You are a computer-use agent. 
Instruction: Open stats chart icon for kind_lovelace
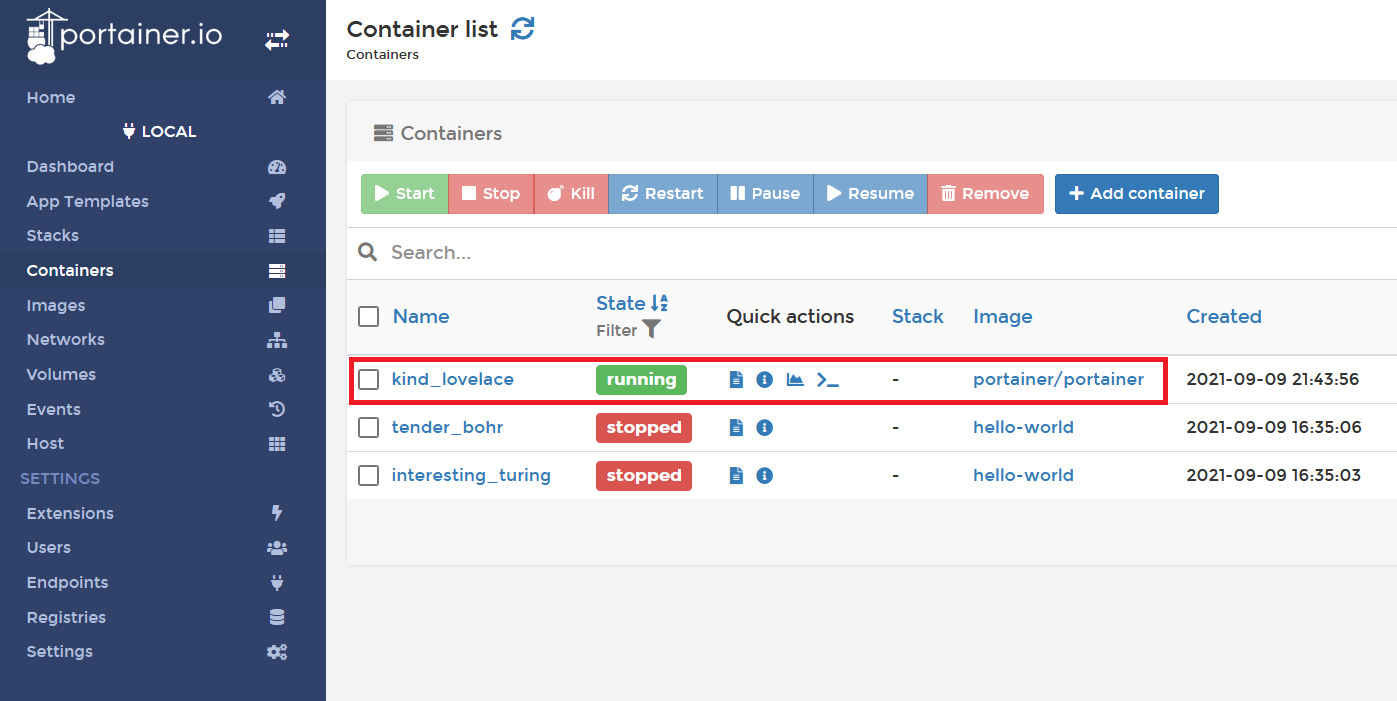click(795, 379)
